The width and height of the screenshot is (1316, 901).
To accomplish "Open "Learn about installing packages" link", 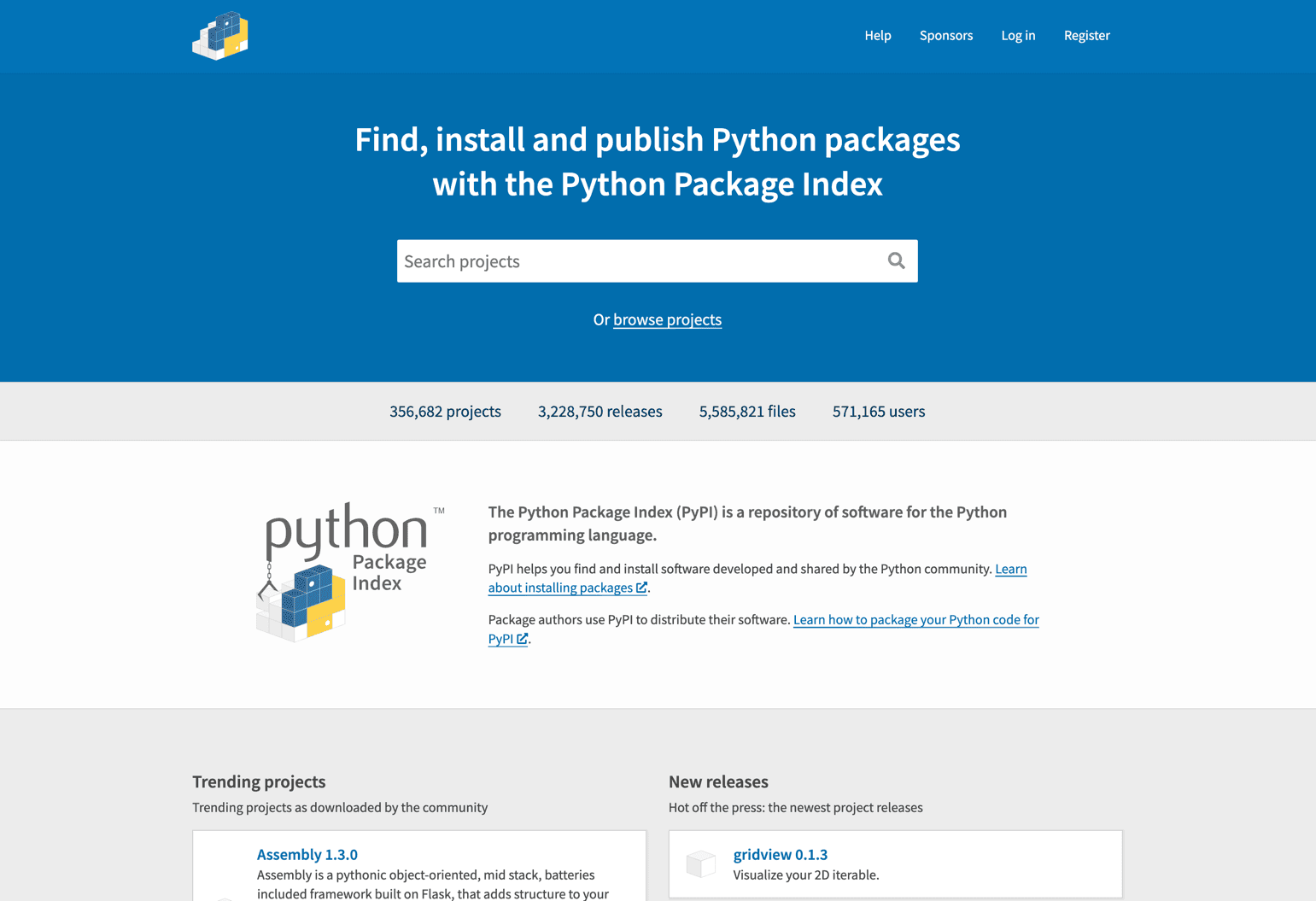I will point(559,588).
